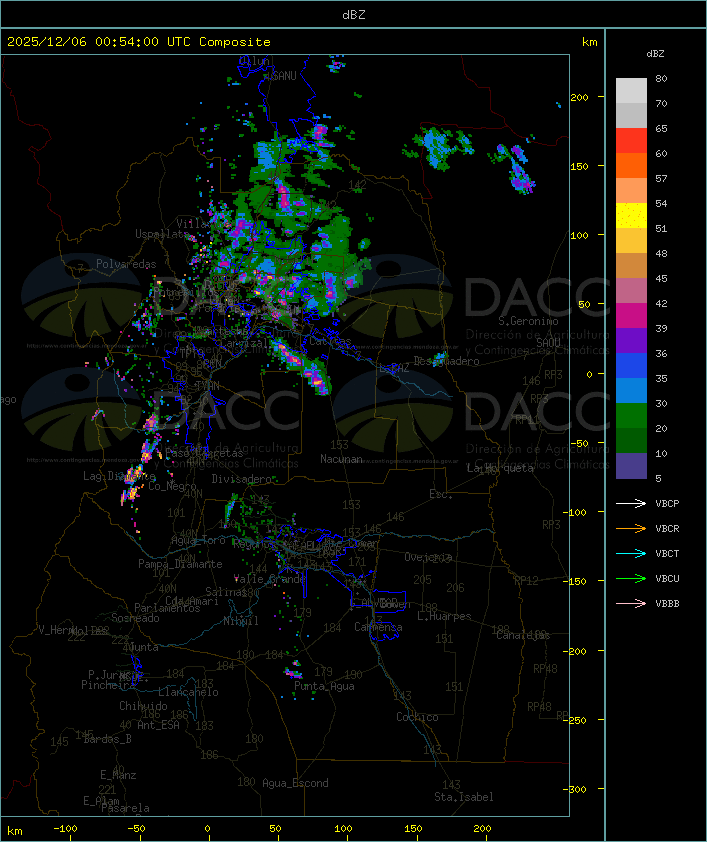
Task: Click the Cochico label on the map
Action: (x=417, y=717)
